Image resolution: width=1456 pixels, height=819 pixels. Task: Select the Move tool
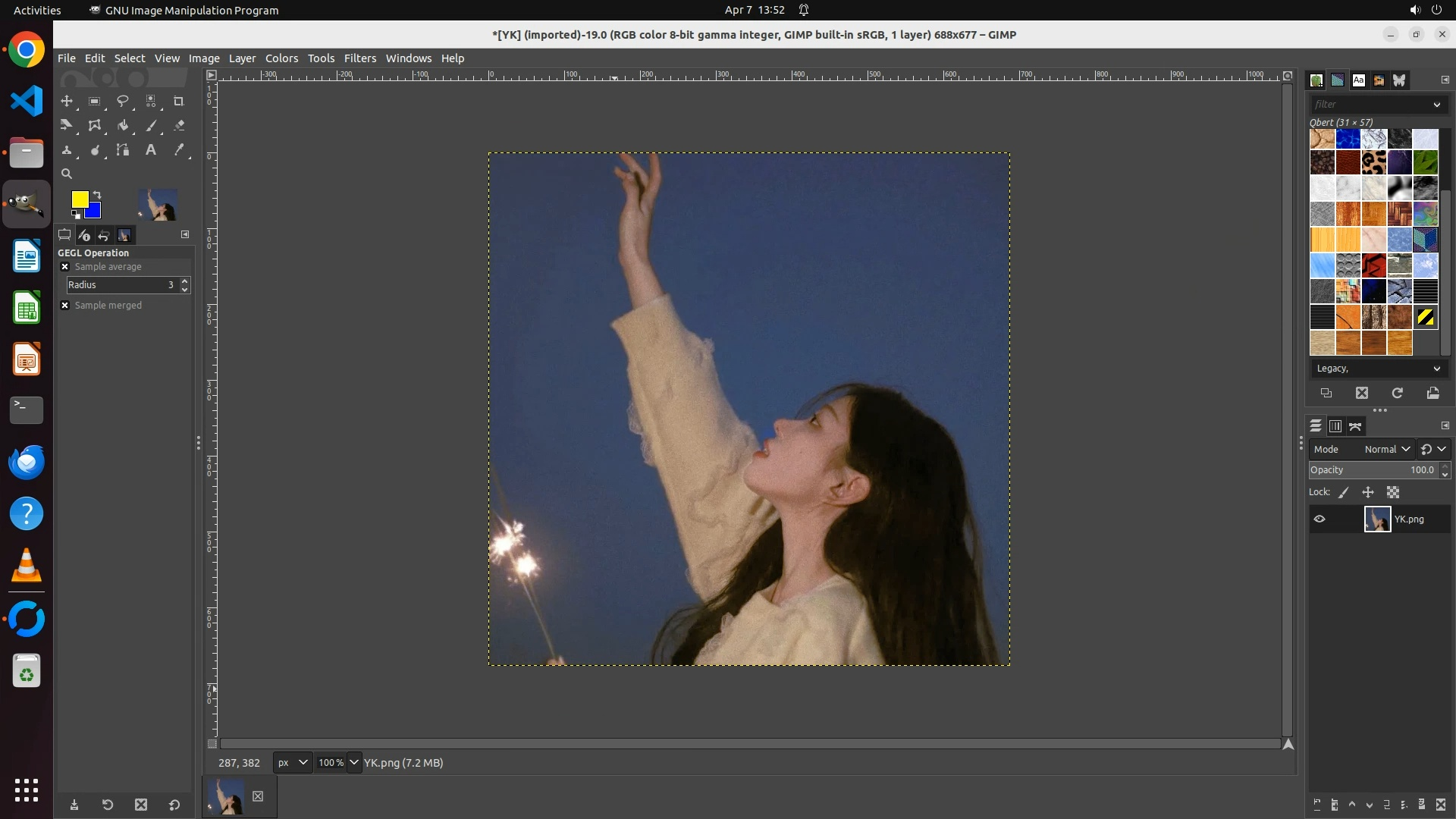pos(67,101)
